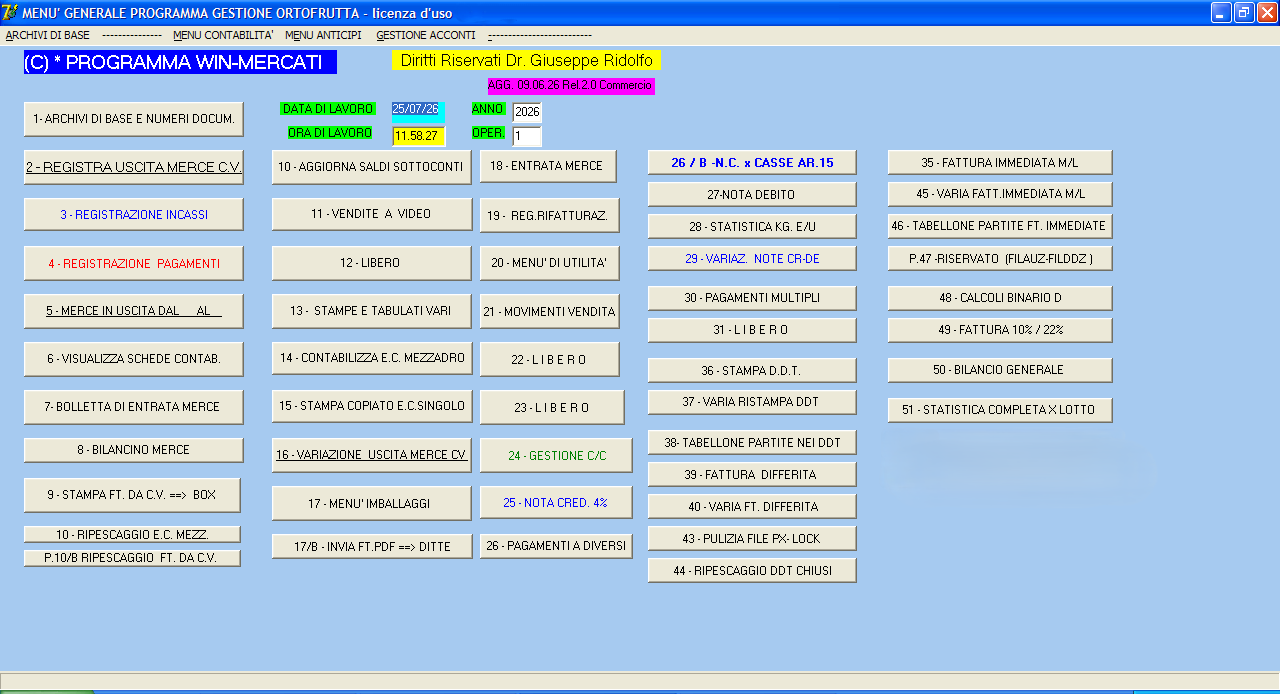The width and height of the screenshot is (1280, 694).
Task: Open 27-NOTA DEBITO
Action: pos(752,194)
